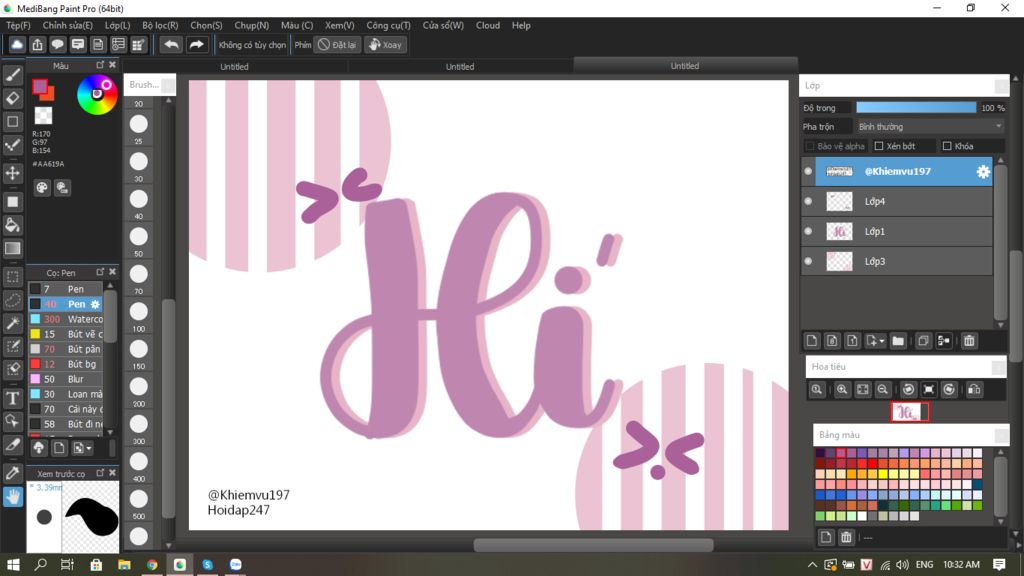Choose the Text tool
This screenshot has height=576, width=1024.
(x=13, y=398)
